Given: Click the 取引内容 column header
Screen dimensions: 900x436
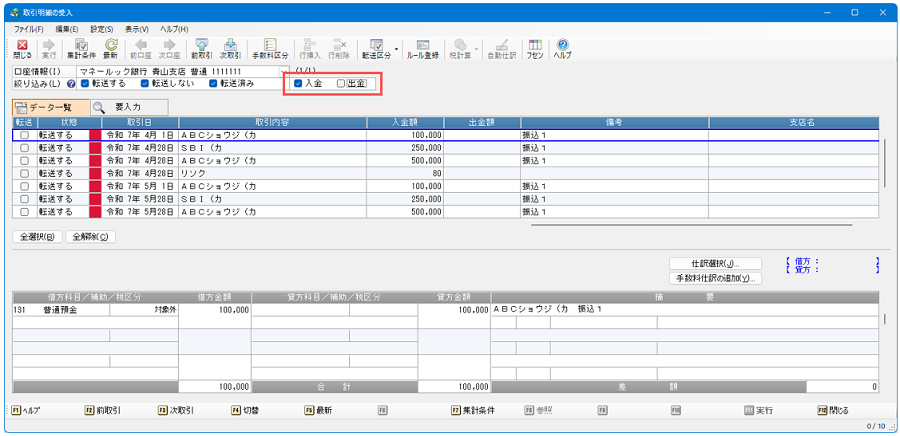Looking at the screenshot, I should [x=272, y=122].
